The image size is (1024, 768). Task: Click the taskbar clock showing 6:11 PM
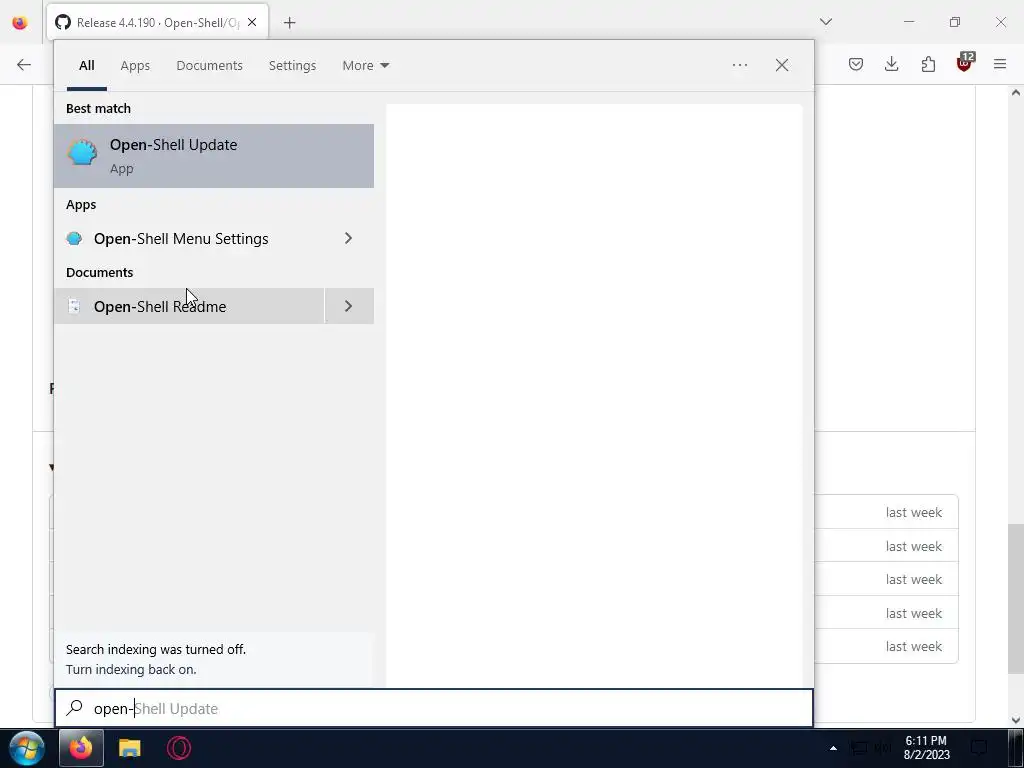point(926,748)
